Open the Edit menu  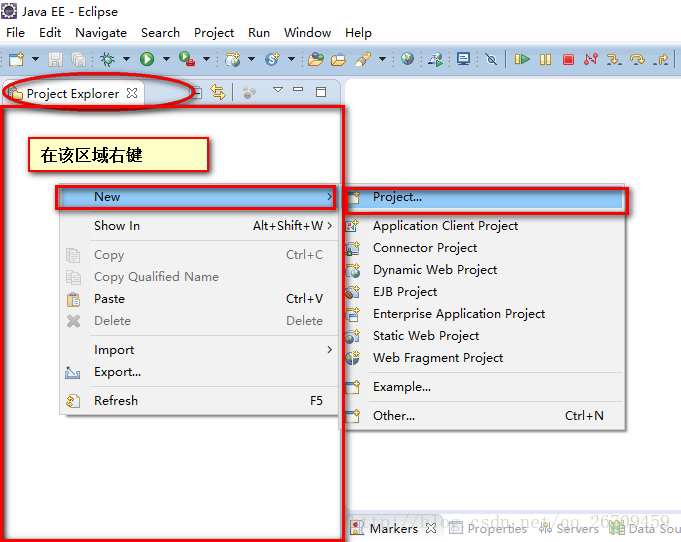coord(50,33)
